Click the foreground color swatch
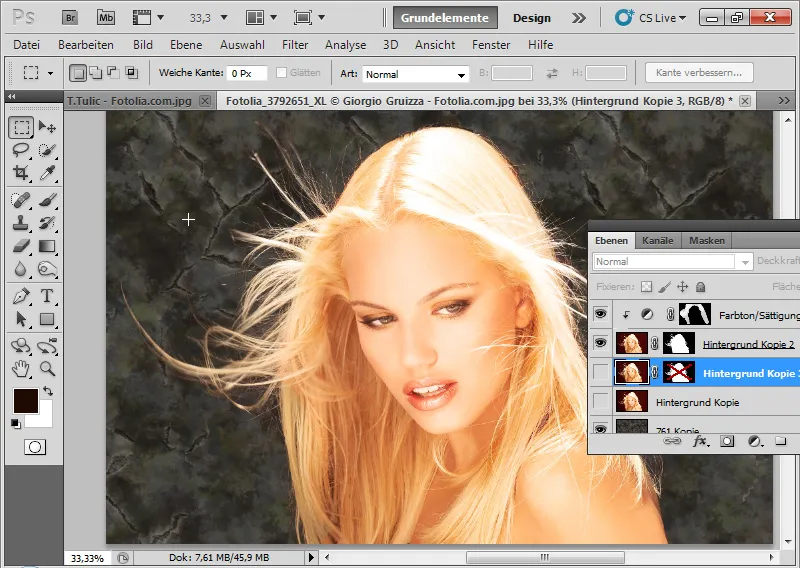This screenshot has width=800, height=568. point(26,401)
